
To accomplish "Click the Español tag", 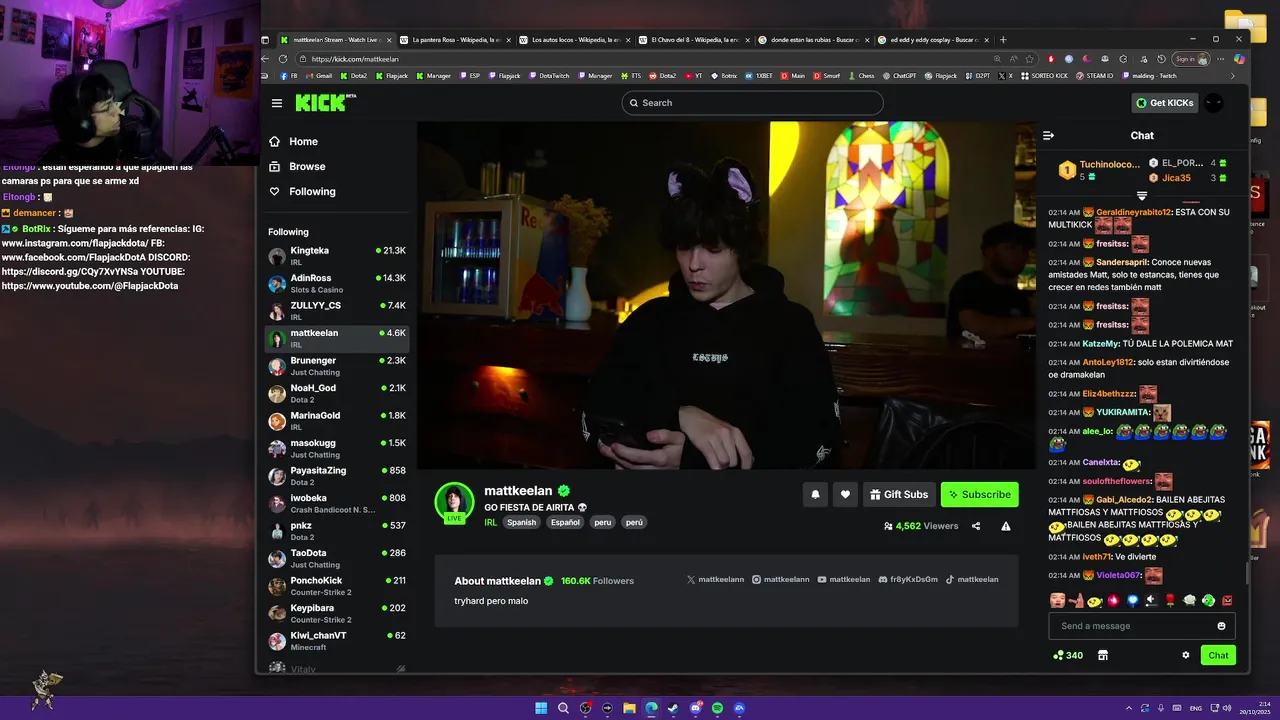I will [565, 522].
